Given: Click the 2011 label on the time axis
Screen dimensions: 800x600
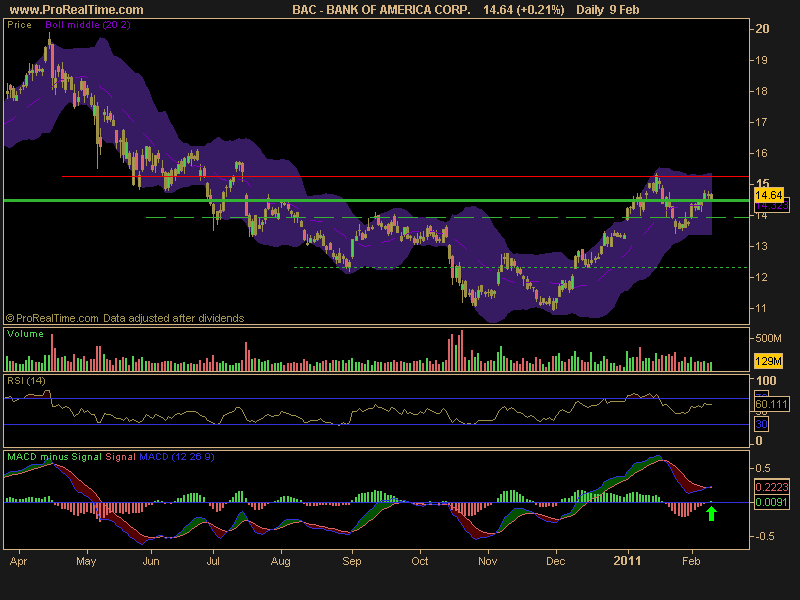Looking at the screenshot, I should pos(627,561).
